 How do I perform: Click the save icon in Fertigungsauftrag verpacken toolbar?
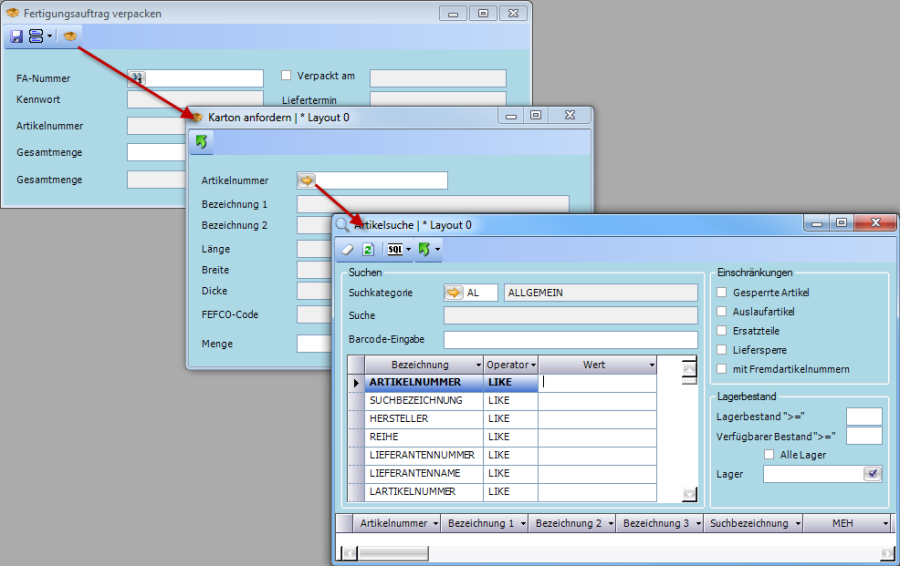(x=16, y=36)
